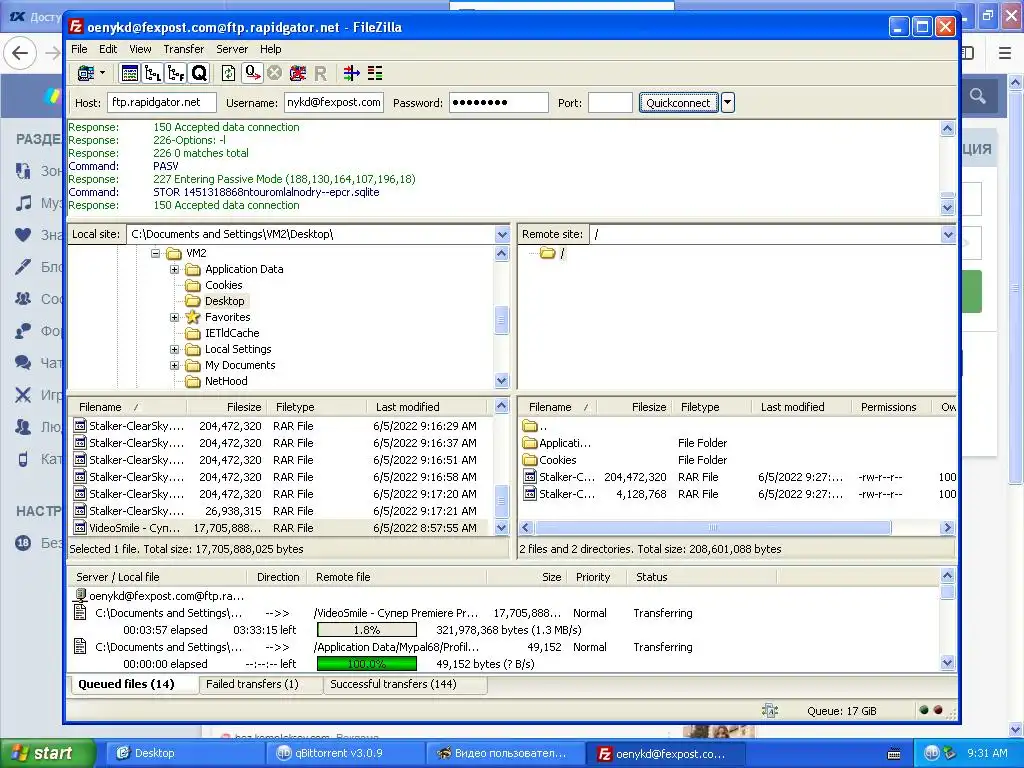1024x768 pixels.
Task: Open the Local site path dropdown
Action: pyautogui.click(x=502, y=234)
